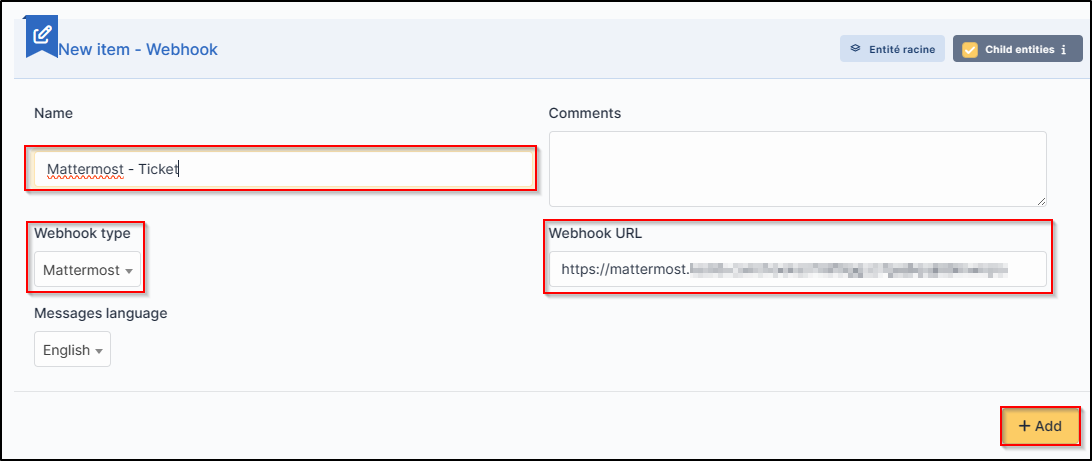Click the arrow next to Mattermost
1092x461 pixels.
click(129, 271)
